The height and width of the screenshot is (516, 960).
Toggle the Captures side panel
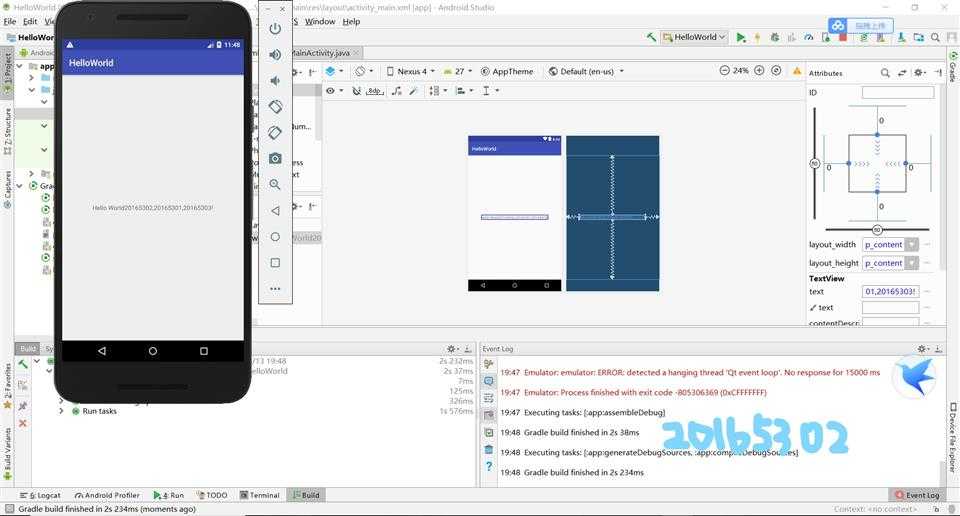click(x=7, y=189)
